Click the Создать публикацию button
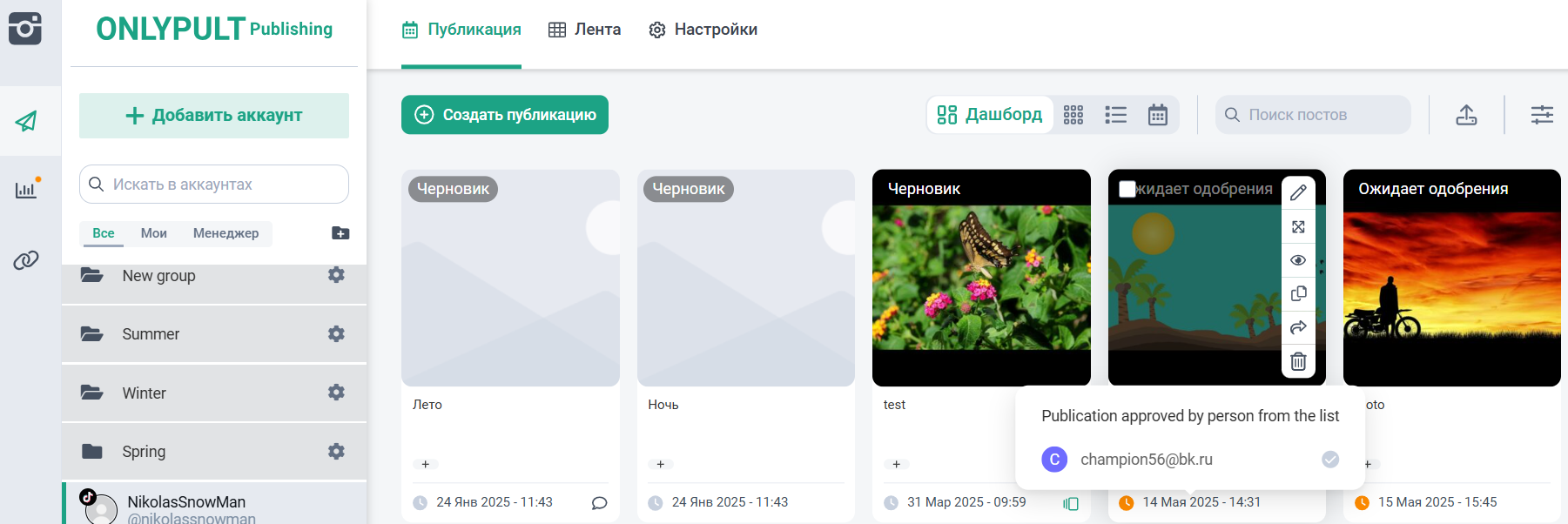The height and width of the screenshot is (524, 1568). pyautogui.click(x=505, y=115)
